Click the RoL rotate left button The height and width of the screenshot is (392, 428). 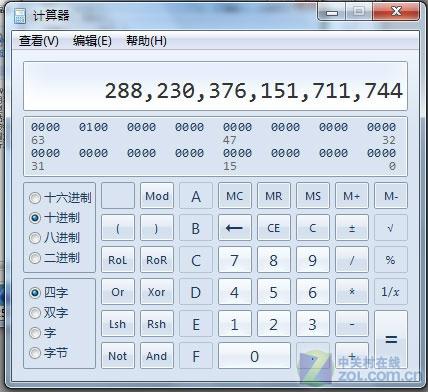(x=118, y=260)
